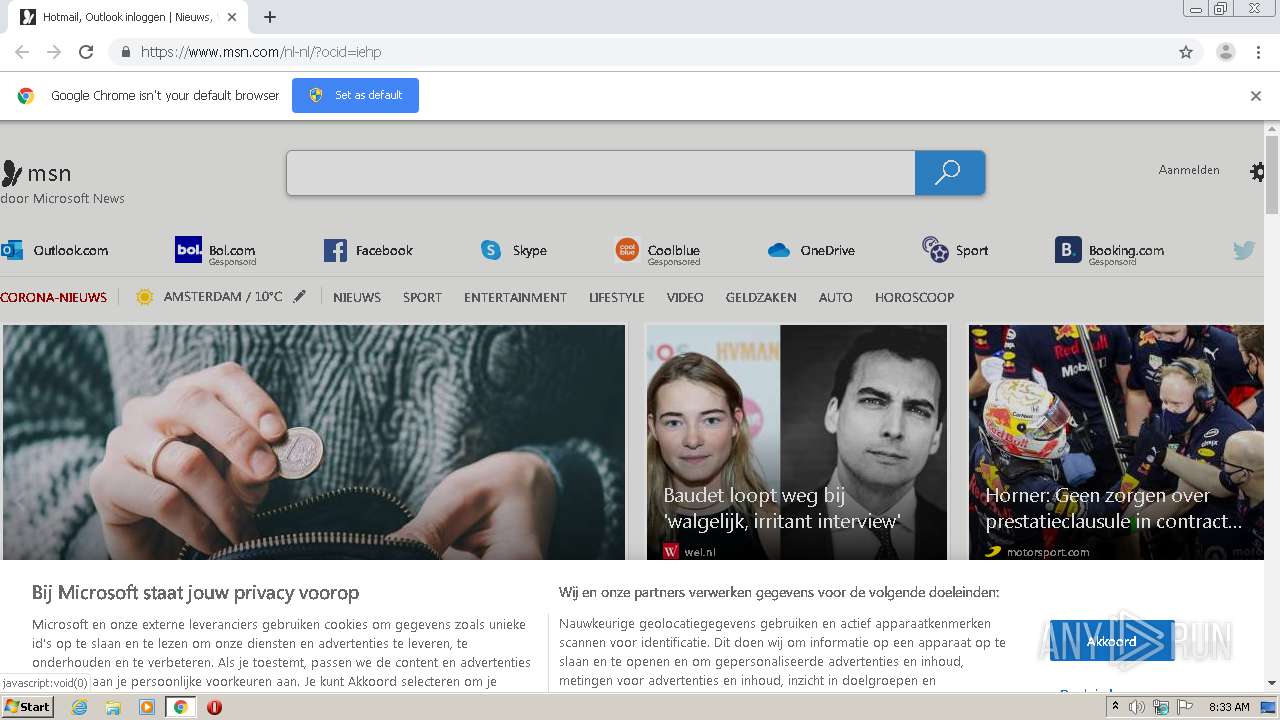1280x720 pixels.
Task: Accept cookies with Akkoord button
Action: pos(1111,641)
